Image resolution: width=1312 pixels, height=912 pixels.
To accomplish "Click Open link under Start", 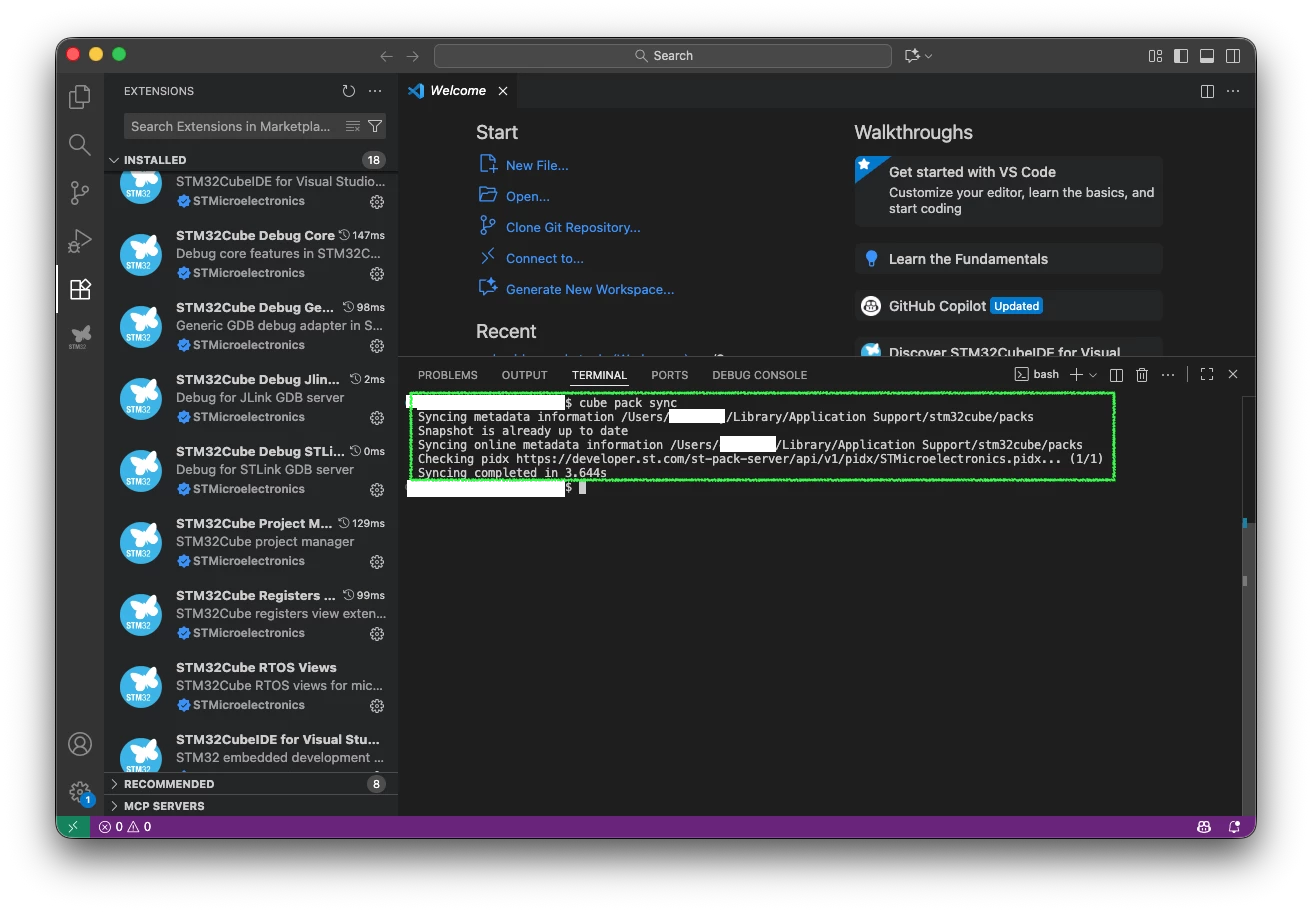I will (x=527, y=197).
